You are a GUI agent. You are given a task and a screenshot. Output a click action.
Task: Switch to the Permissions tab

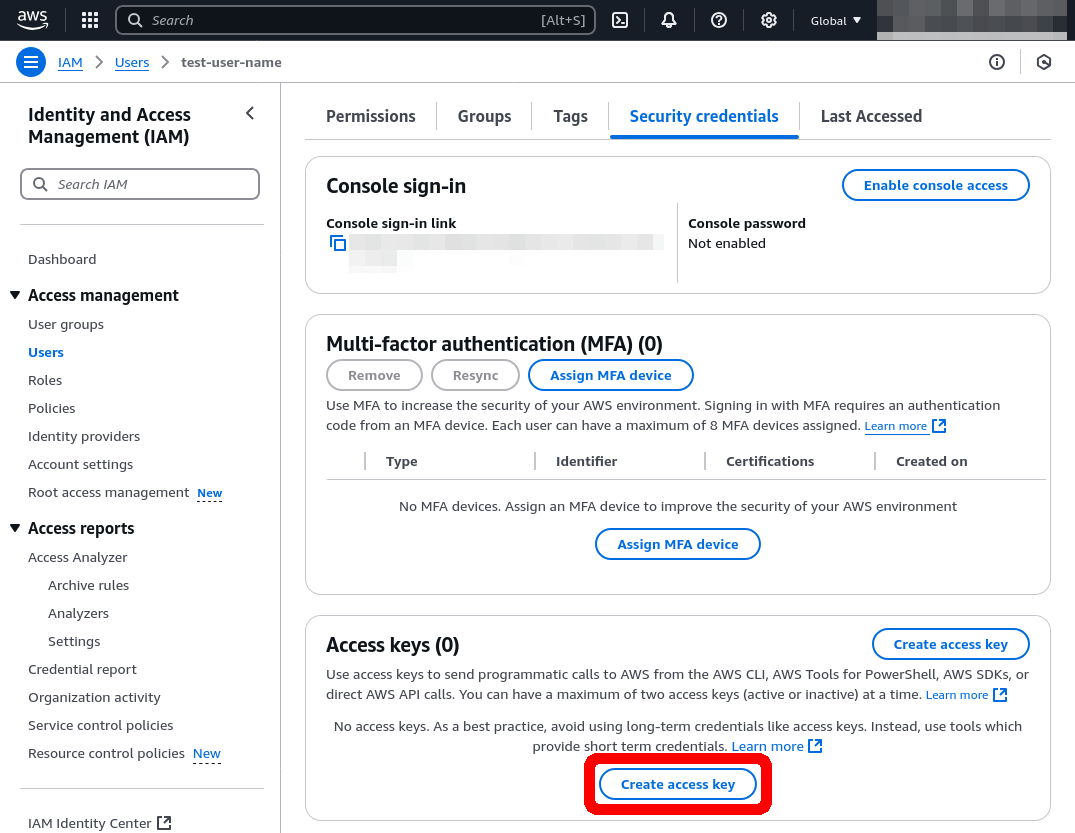(x=370, y=116)
